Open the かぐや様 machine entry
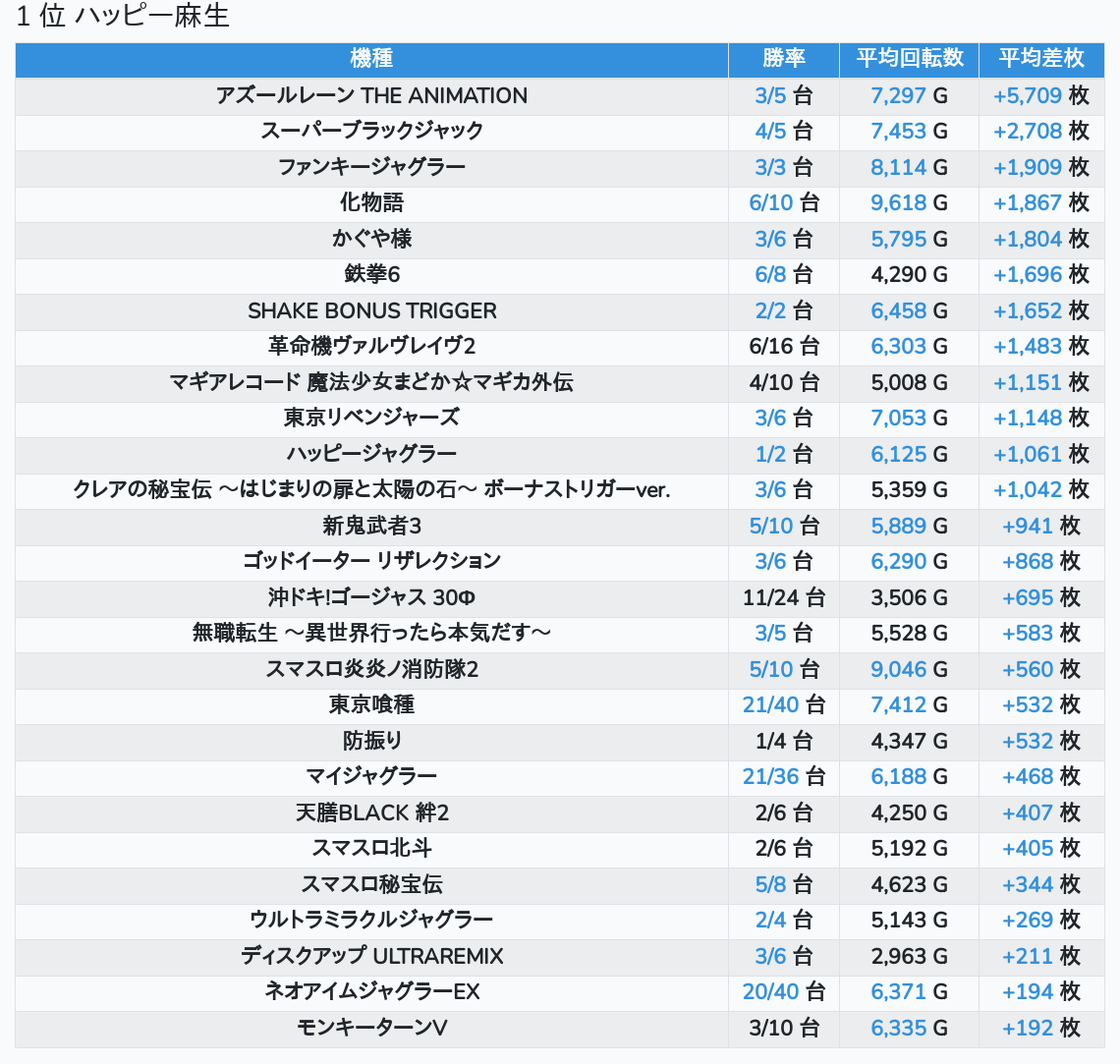The height and width of the screenshot is (1064, 1120). pos(371,239)
